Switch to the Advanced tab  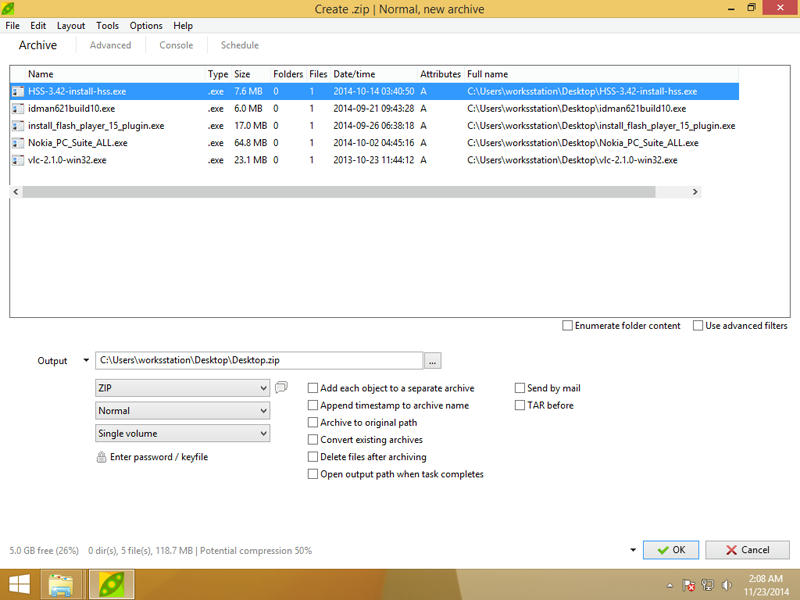(110, 45)
